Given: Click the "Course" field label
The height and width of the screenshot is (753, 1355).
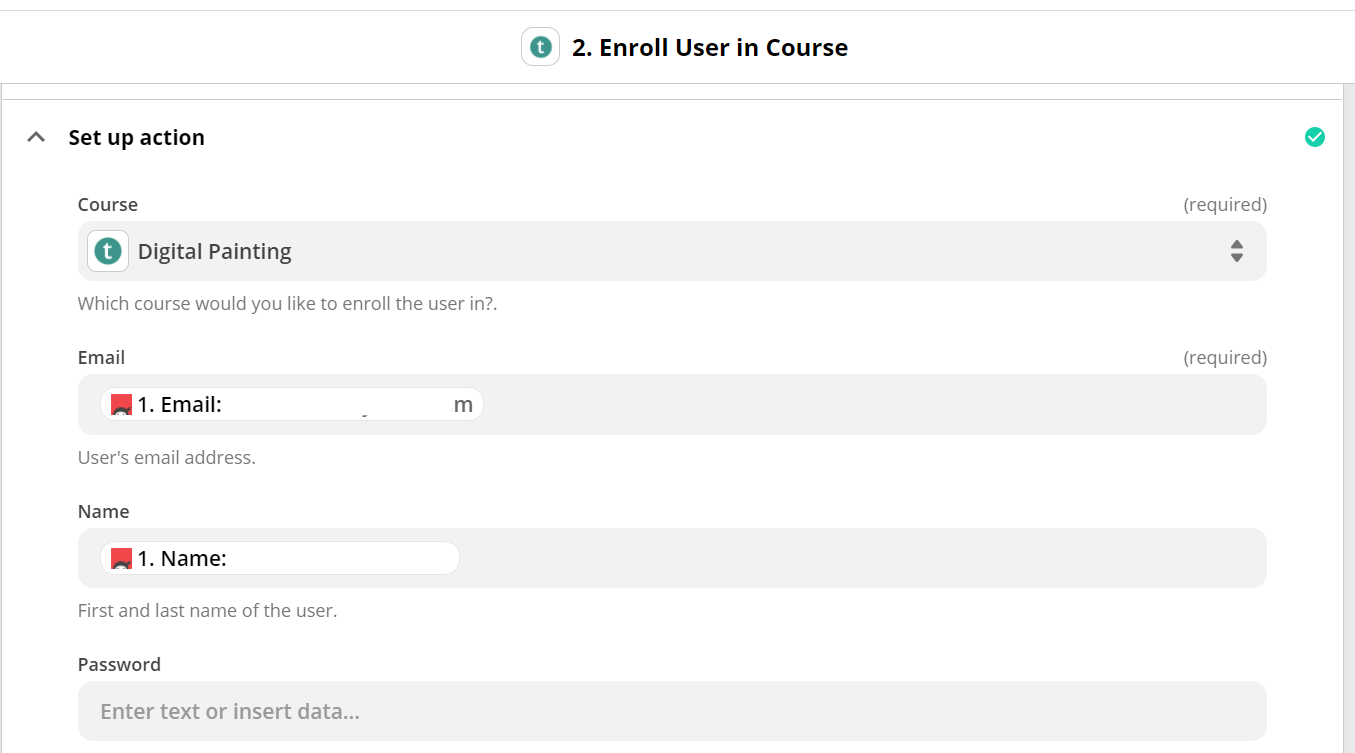Looking at the screenshot, I should (x=108, y=204).
